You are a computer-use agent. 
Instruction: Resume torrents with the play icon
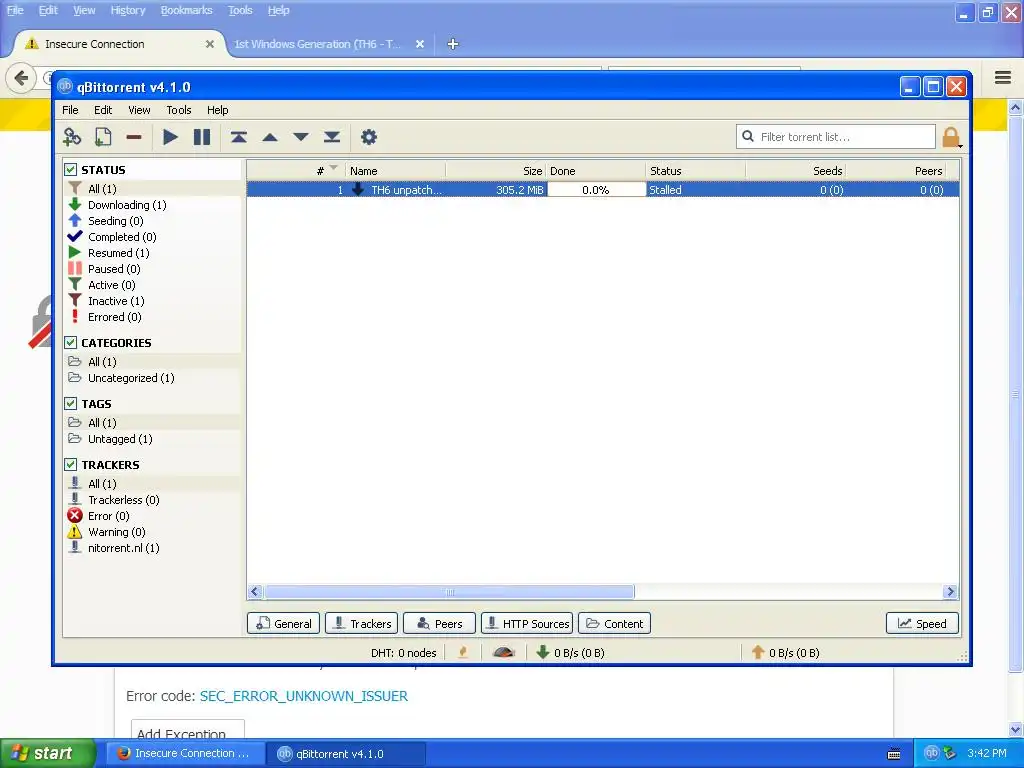tap(170, 137)
